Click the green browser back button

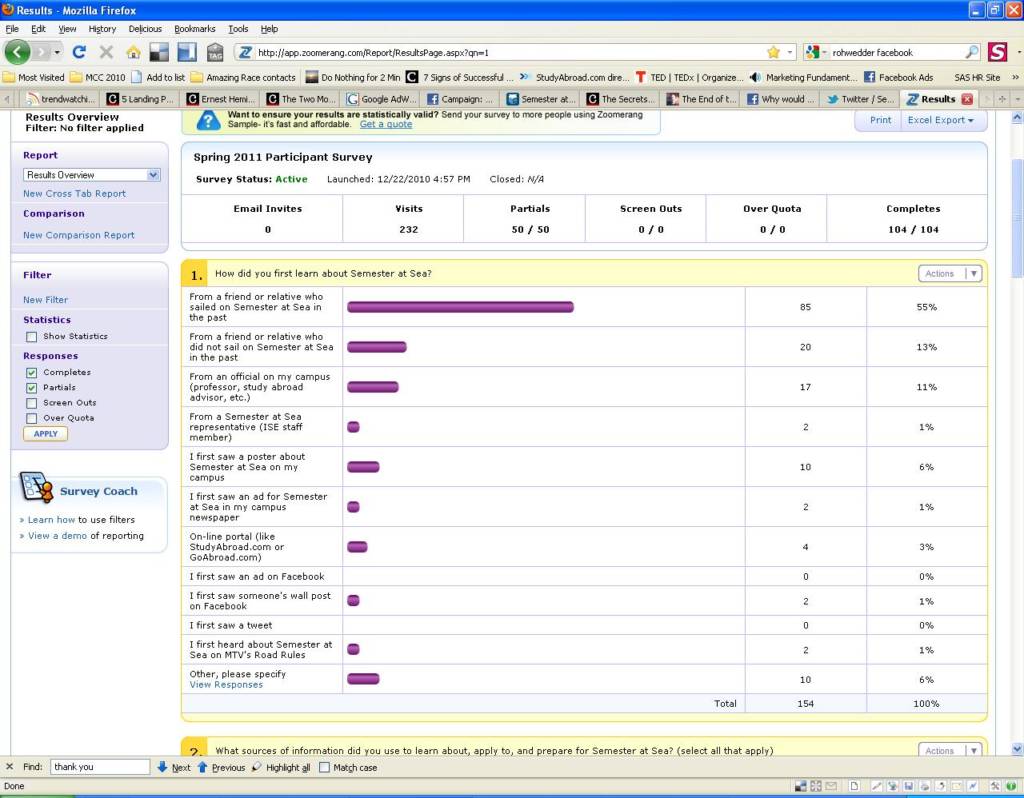[x=18, y=52]
